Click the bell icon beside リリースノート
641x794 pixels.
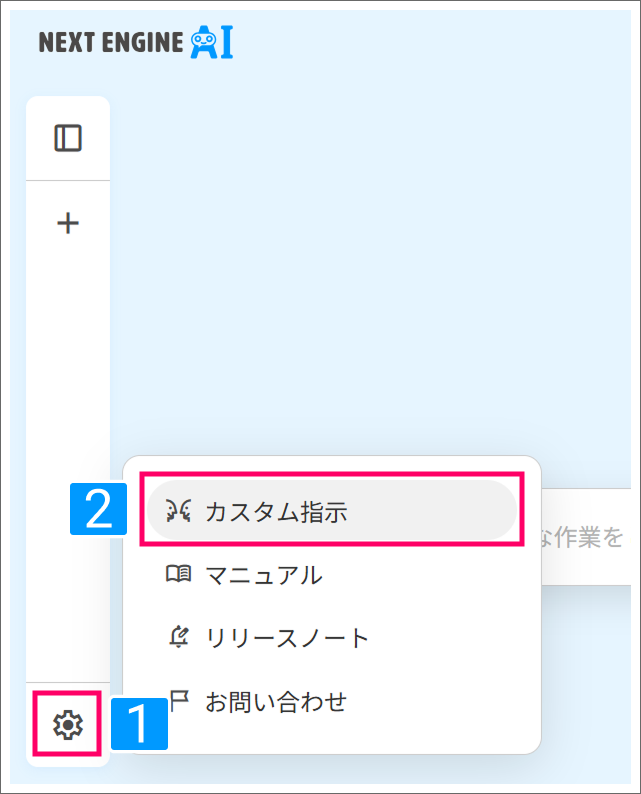178,638
